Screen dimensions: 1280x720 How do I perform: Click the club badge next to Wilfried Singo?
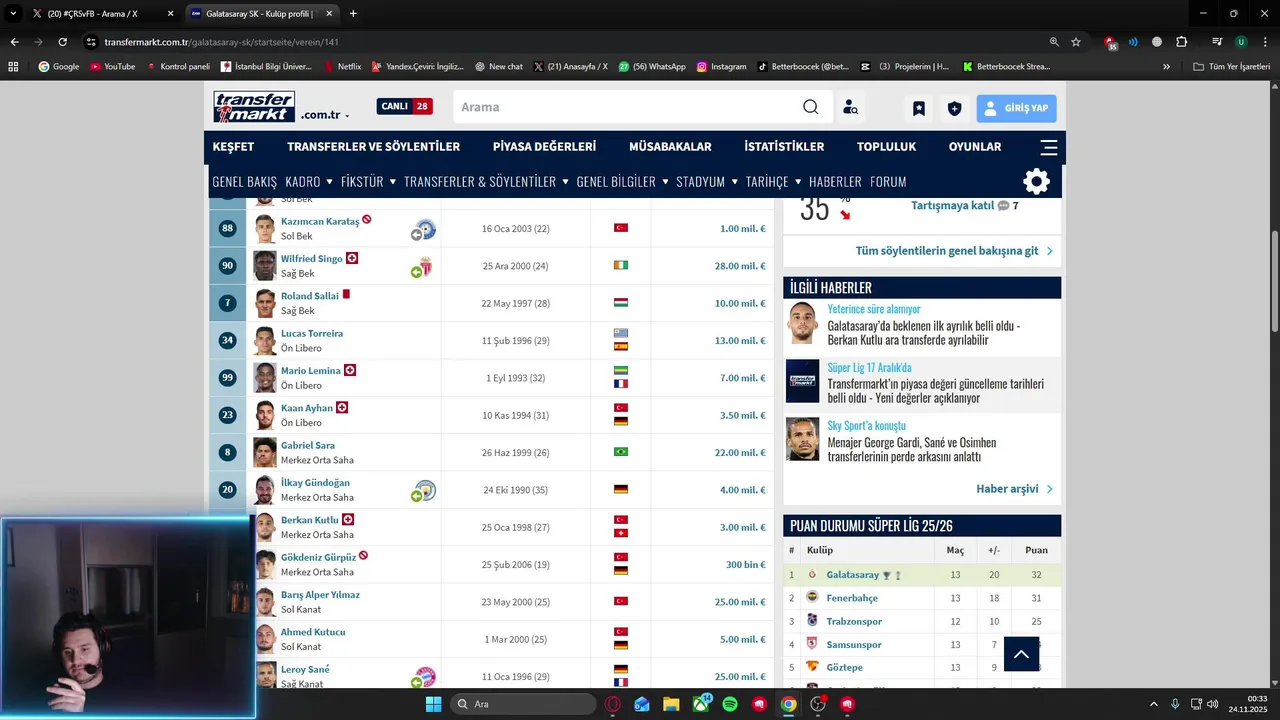point(424,267)
